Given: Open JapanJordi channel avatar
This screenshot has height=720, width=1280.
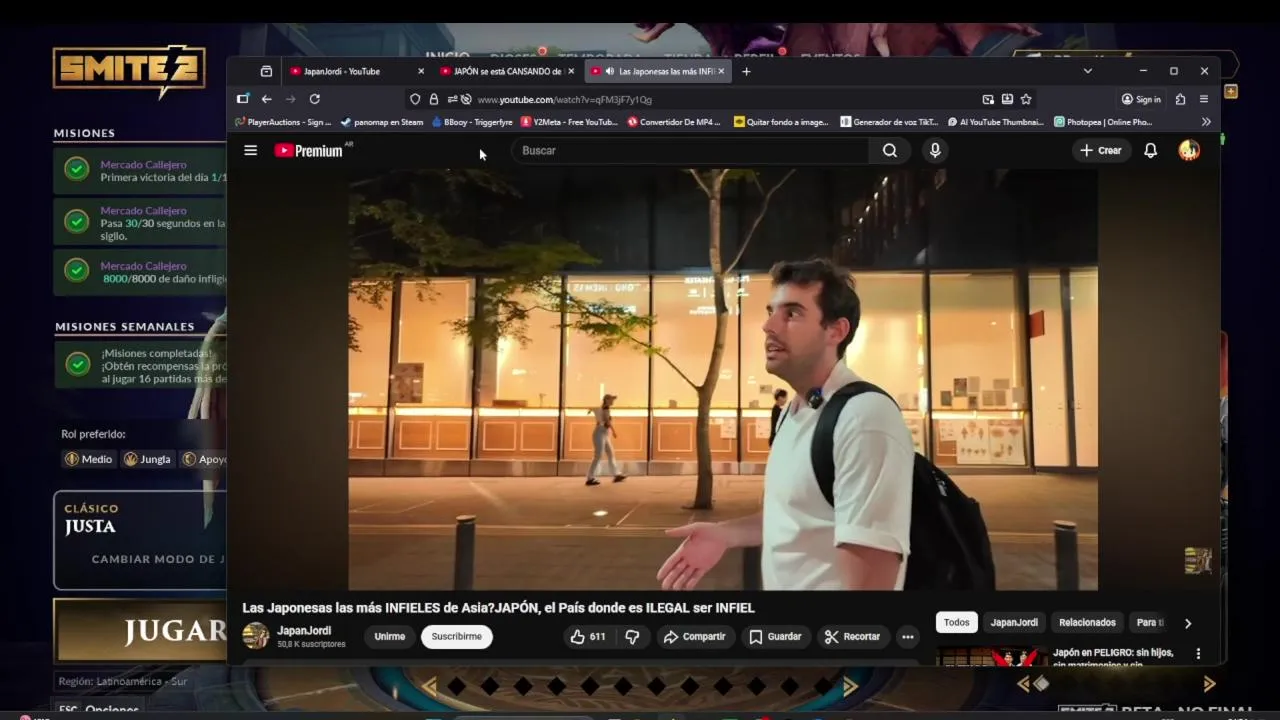Looking at the screenshot, I should pyautogui.click(x=256, y=635).
